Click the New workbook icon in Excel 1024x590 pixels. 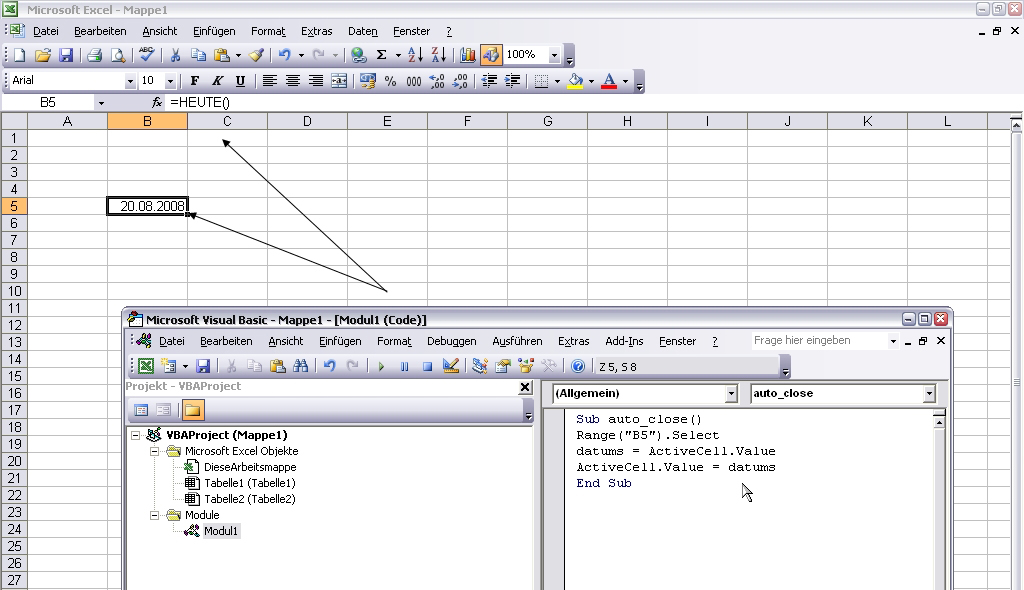click(20, 55)
